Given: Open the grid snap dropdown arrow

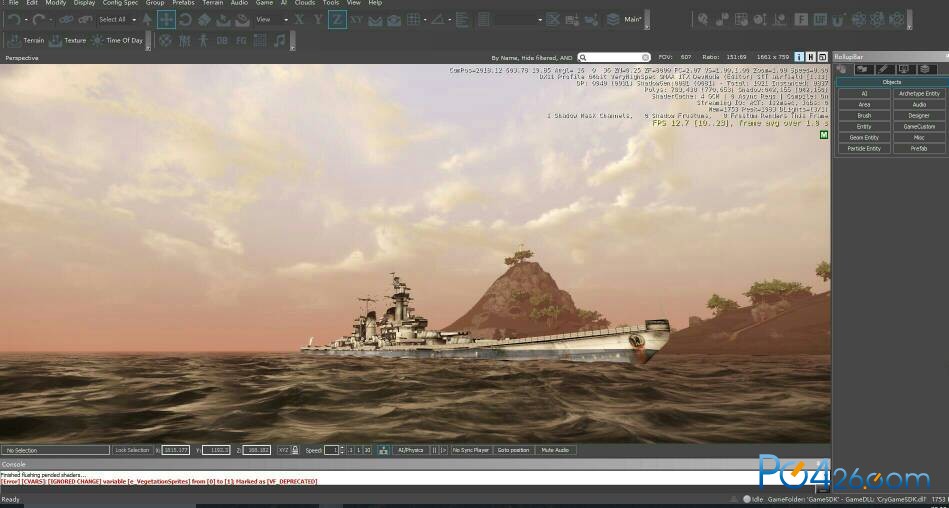Looking at the screenshot, I should pyautogui.click(x=425, y=20).
